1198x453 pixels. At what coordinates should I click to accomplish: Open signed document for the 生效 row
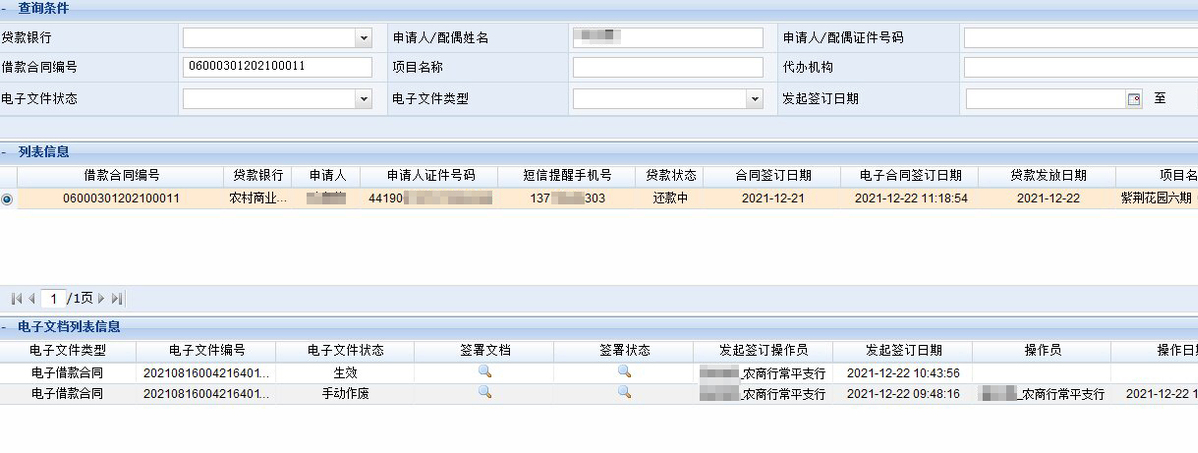click(x=484, y=372)
